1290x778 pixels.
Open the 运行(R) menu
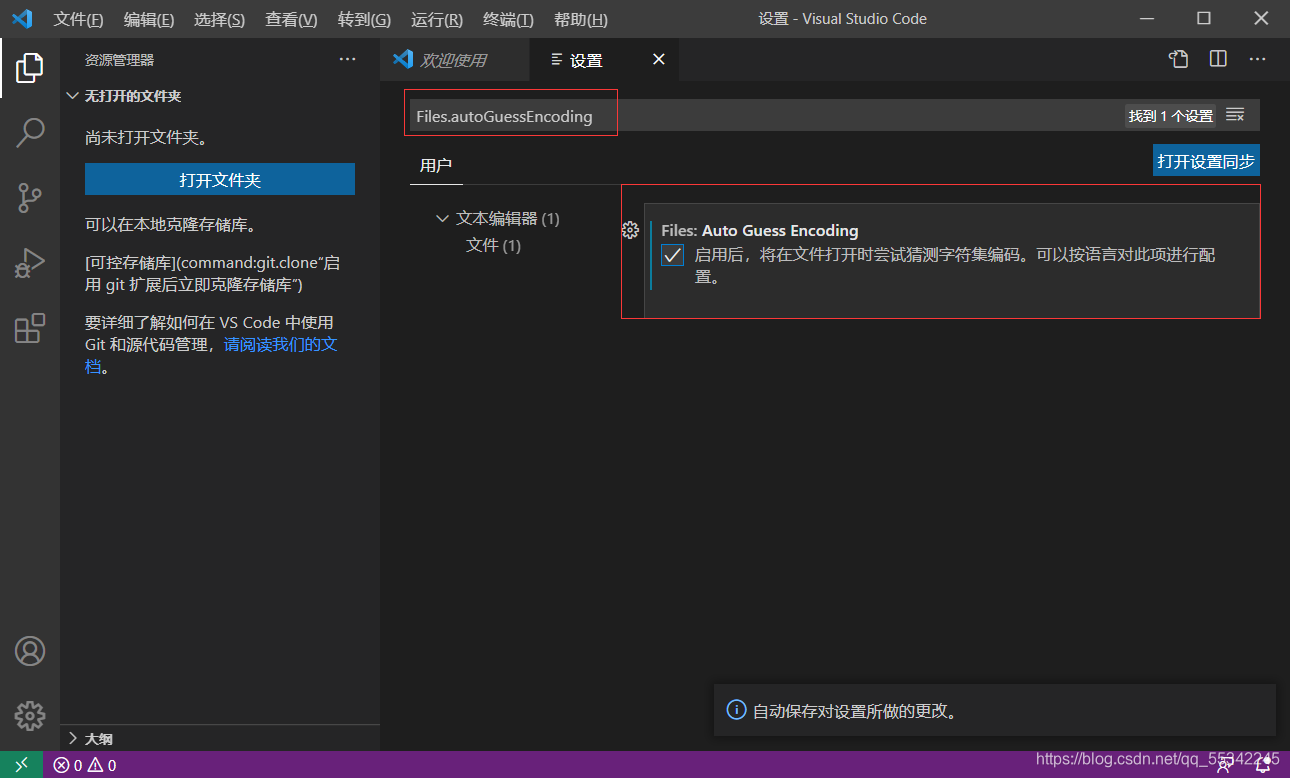click(437, 19)
